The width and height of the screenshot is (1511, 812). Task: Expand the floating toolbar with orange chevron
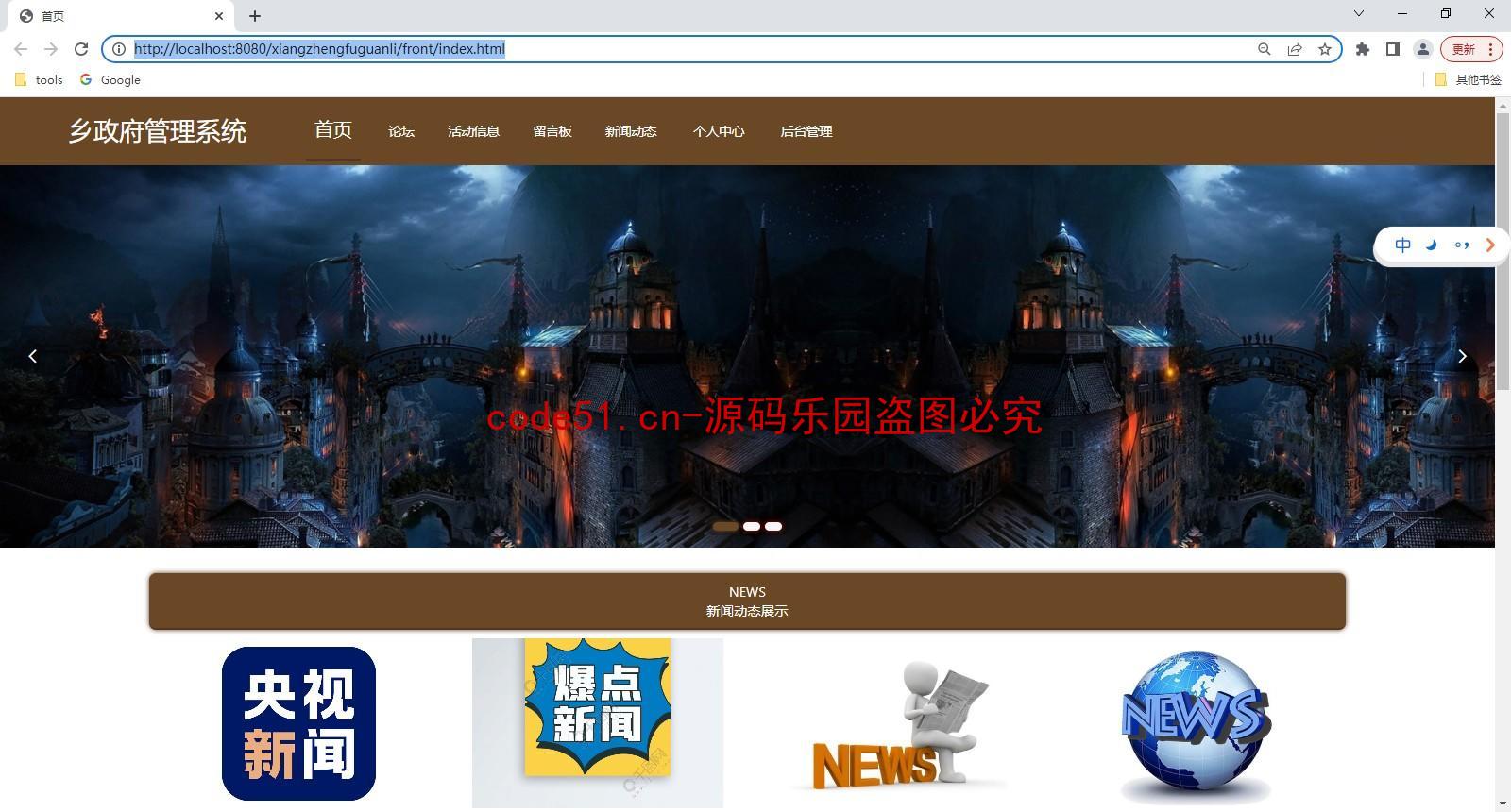1490,245
